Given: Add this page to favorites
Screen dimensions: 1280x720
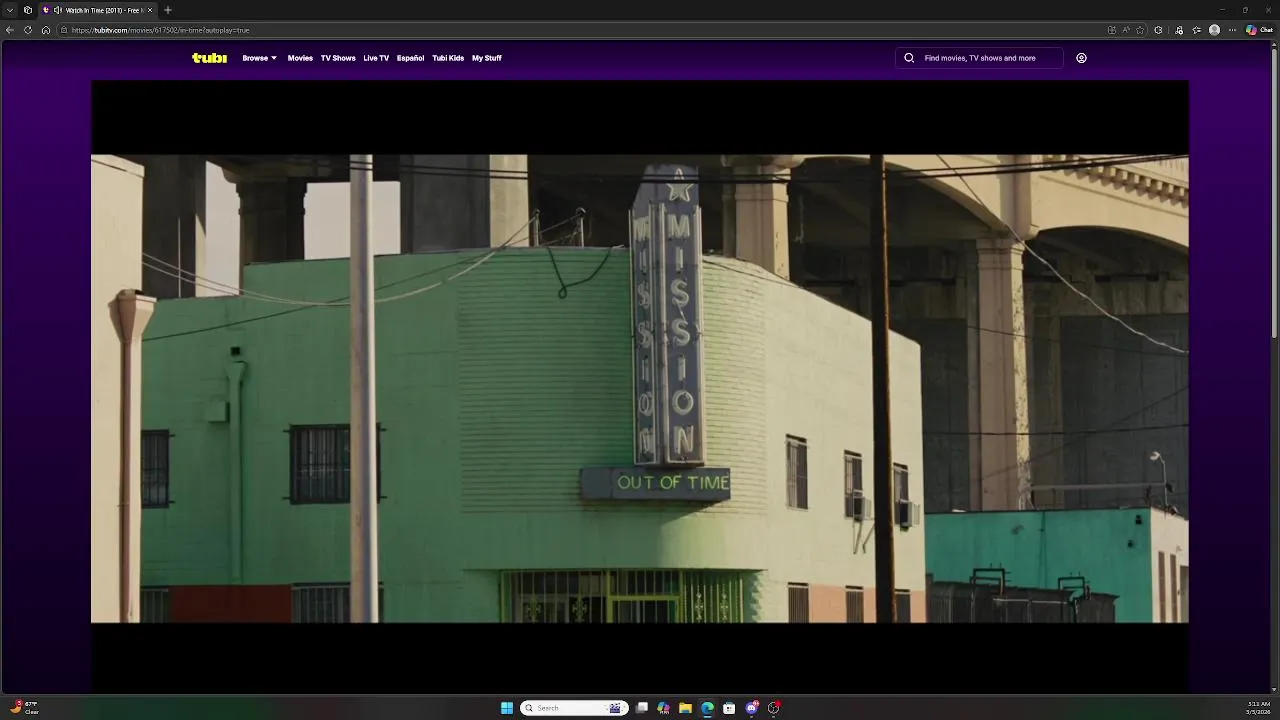Looking at the screenshot, I should (1140, 30).
